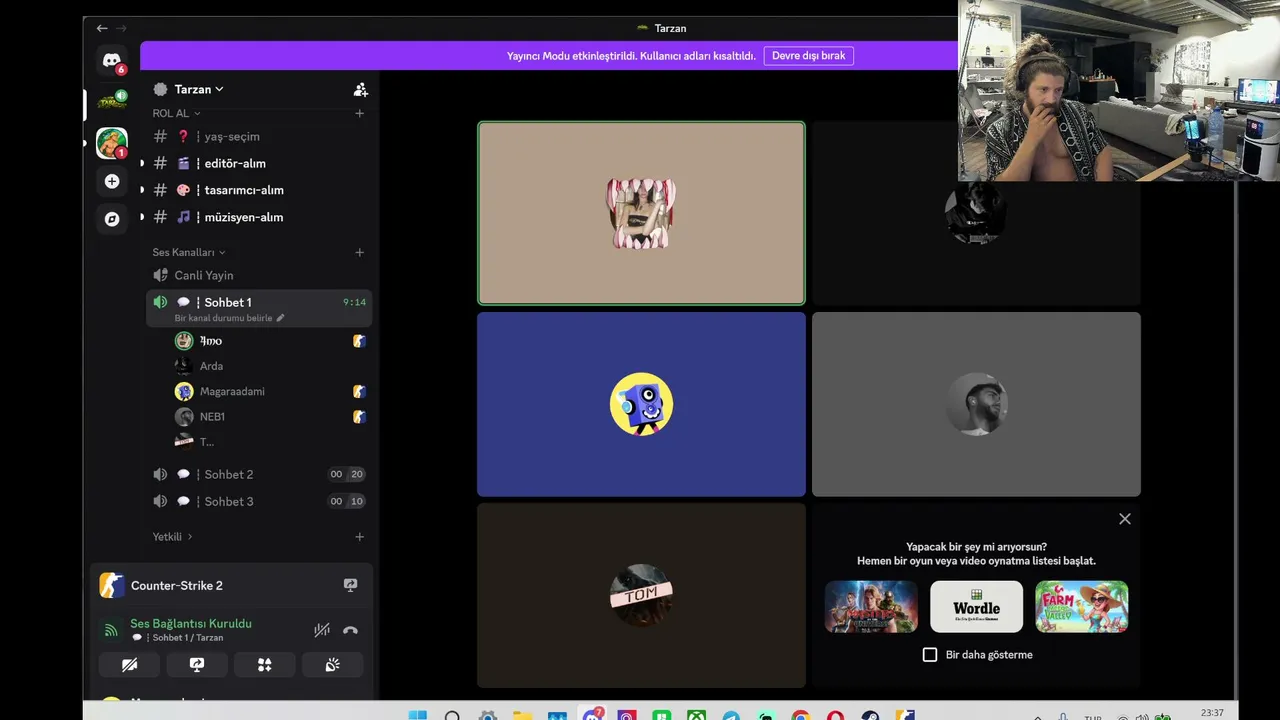Viewport: 1280px width, 720px height.
Task: Select user NEB1 in voice list
Action: point(270,416)
